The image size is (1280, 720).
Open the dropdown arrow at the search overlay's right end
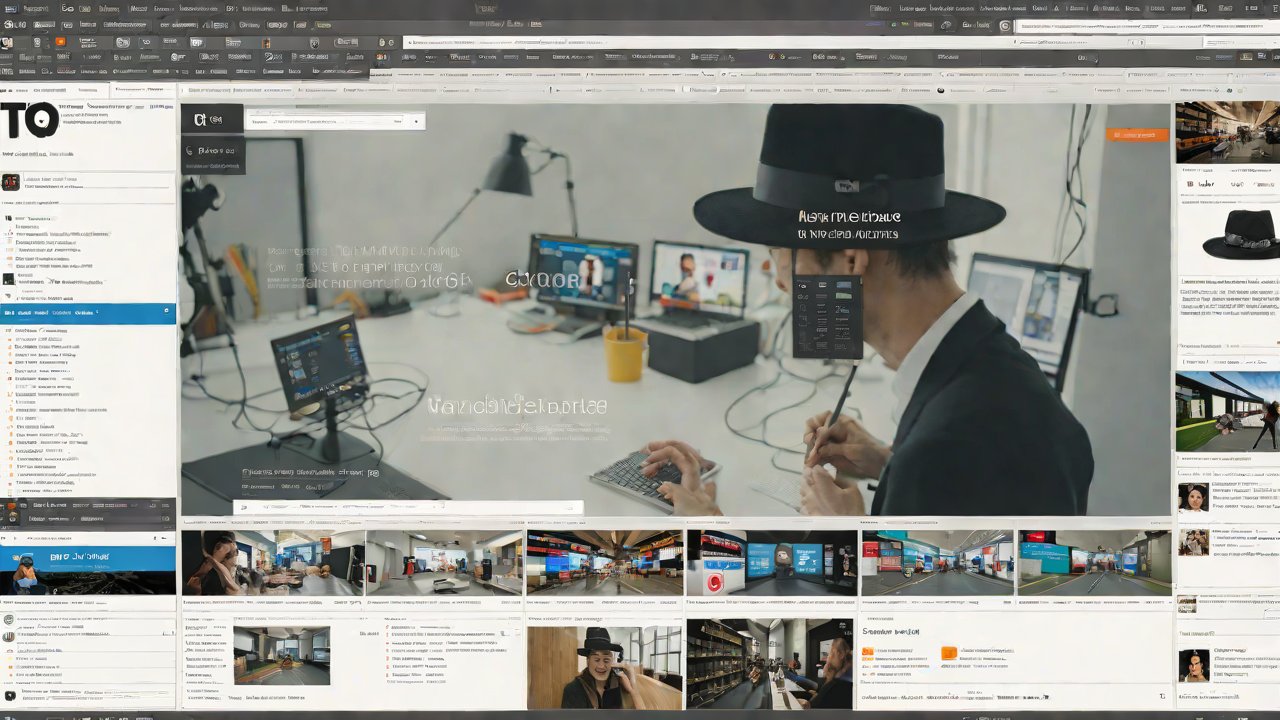click(x=415, y=121)
